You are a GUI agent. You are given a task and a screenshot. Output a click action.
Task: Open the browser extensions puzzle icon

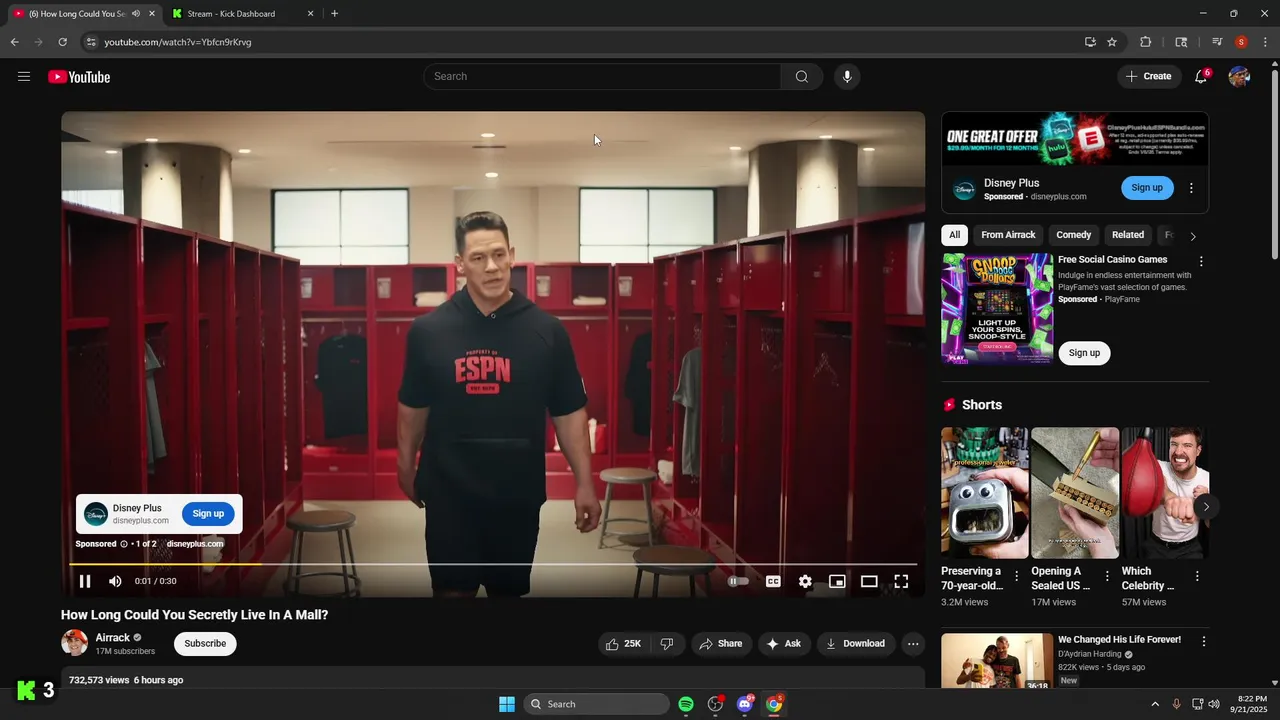[x=1146, y=42]
